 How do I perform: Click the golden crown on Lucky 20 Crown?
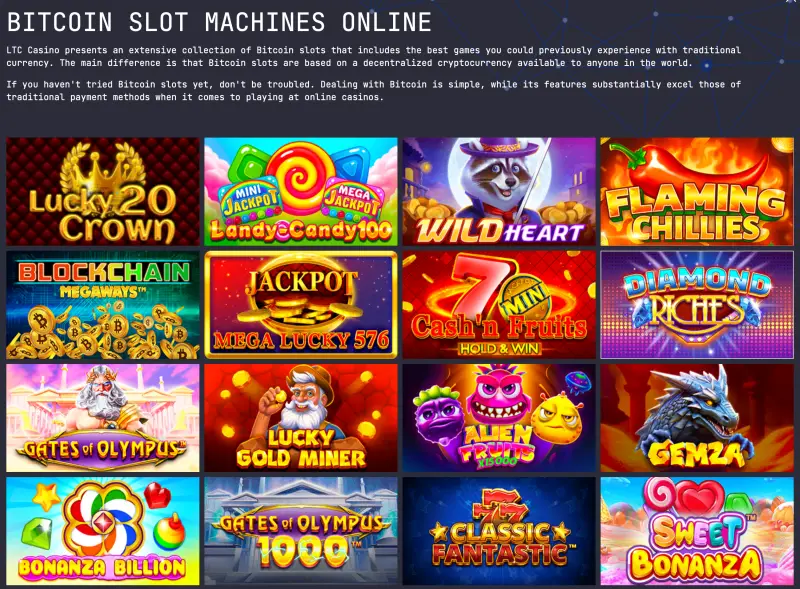[101, 167]
